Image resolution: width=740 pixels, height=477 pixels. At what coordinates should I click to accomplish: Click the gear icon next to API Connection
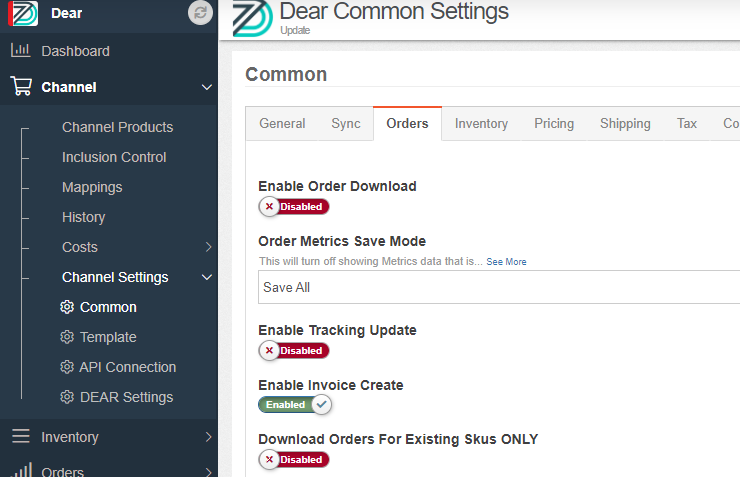click(67, 367)
